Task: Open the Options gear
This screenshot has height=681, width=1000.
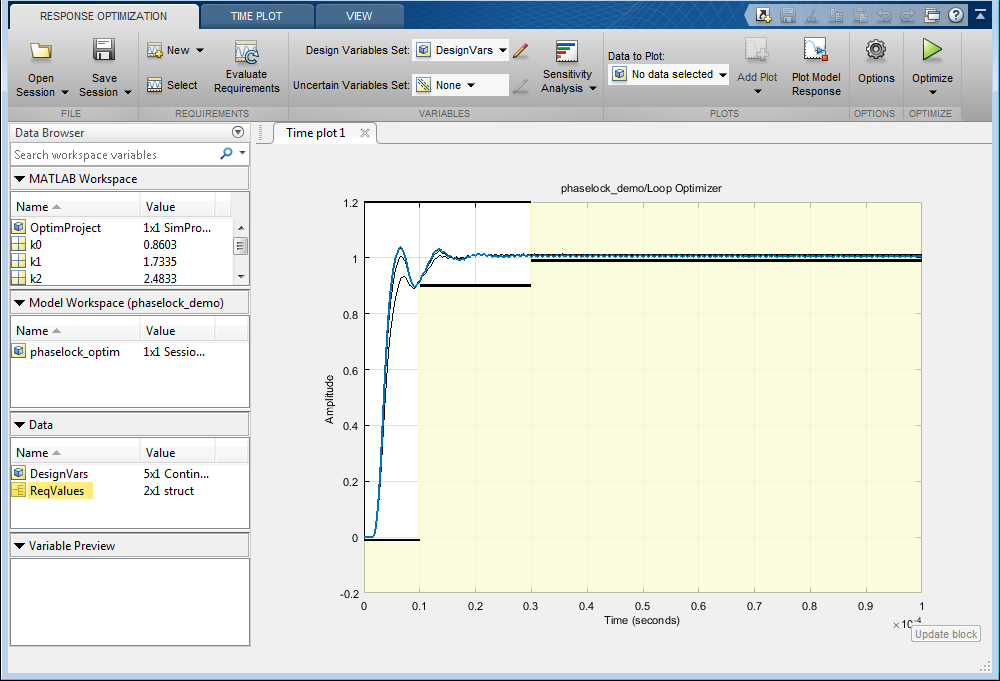Action: (876, 50)
